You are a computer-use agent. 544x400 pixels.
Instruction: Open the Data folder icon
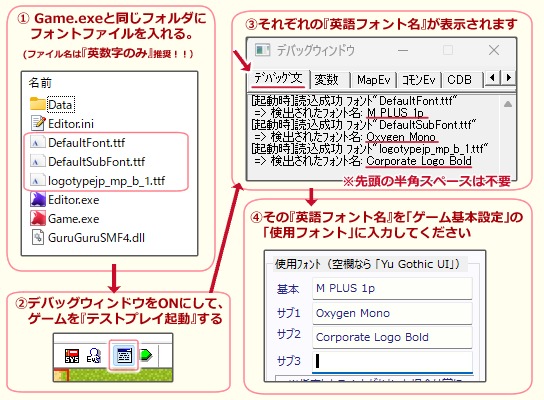tap(37, 104)
